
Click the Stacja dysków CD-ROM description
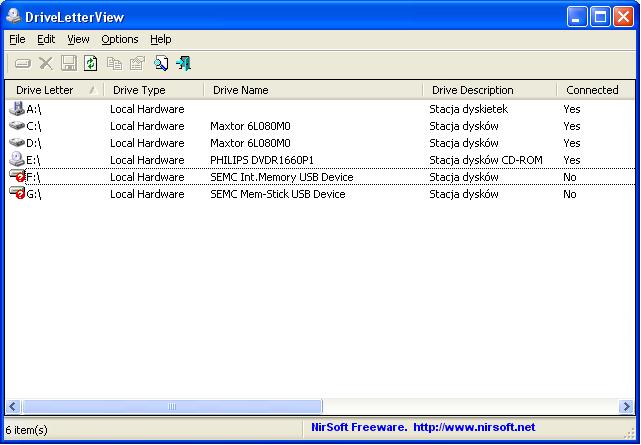tap(486, 160)
